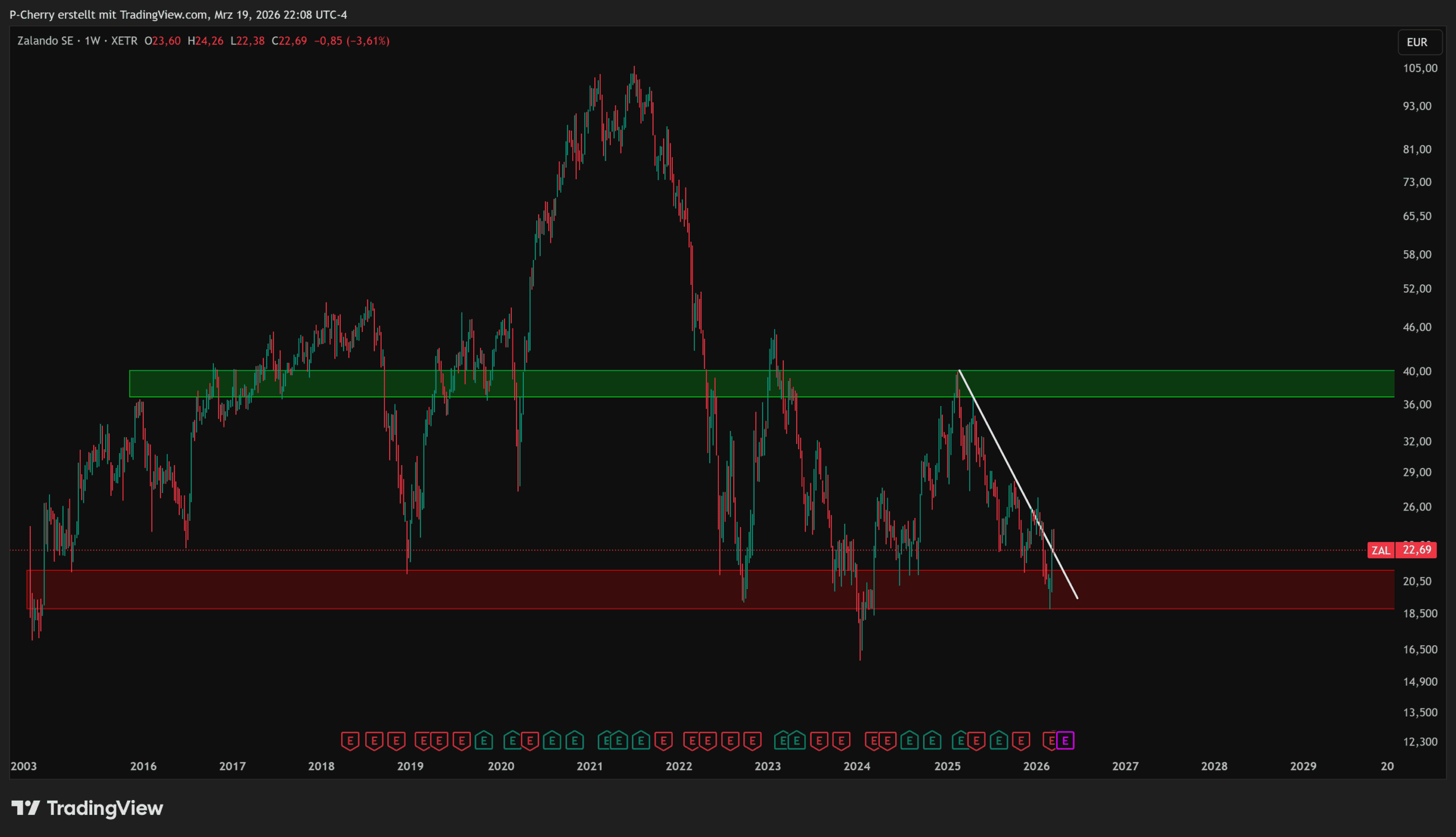Screen dimensions: 1456x837
Task: Click the 2026 label on time axis
Action: [1036, 766]
